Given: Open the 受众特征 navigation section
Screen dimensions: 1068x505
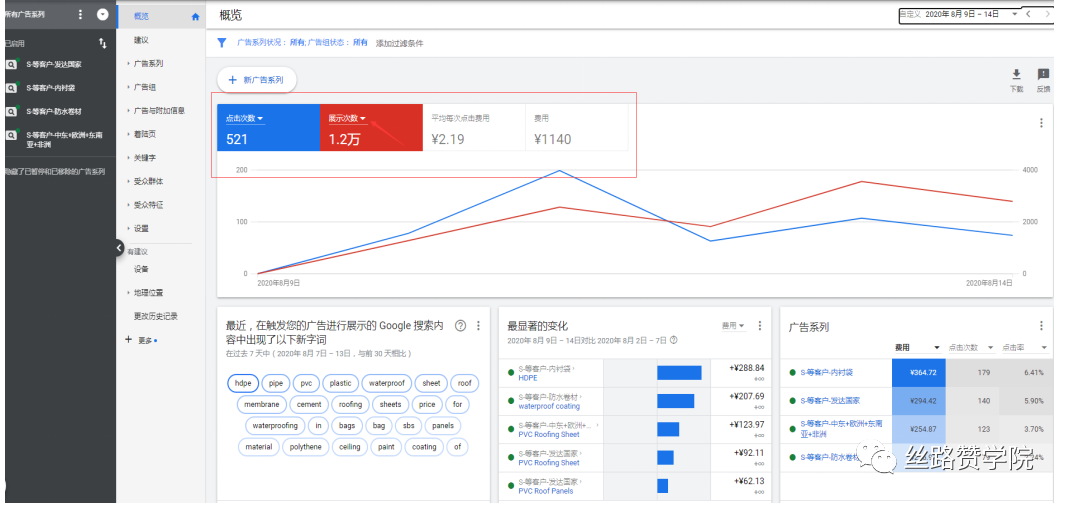Looking at the screenshot, I should [148, 204].
